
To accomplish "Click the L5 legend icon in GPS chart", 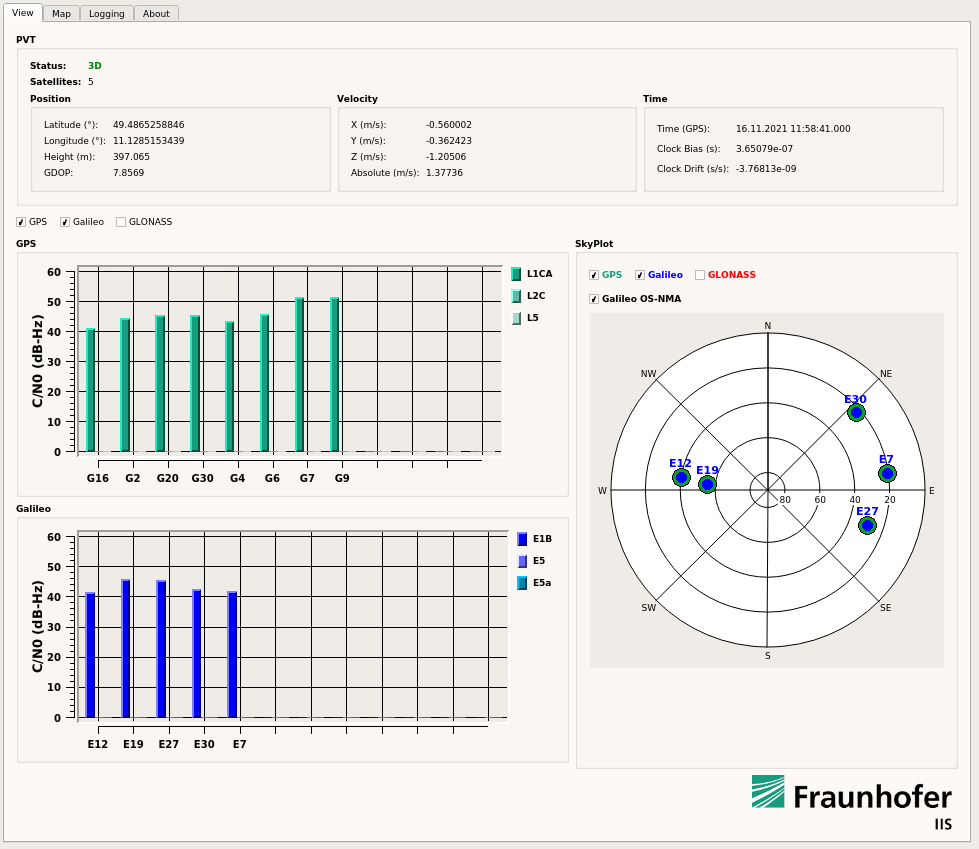I will tap(519, 319).
